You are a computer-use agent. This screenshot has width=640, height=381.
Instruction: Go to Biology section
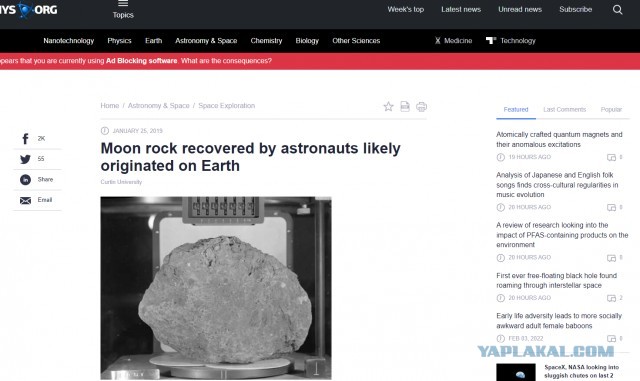point(307,40)
